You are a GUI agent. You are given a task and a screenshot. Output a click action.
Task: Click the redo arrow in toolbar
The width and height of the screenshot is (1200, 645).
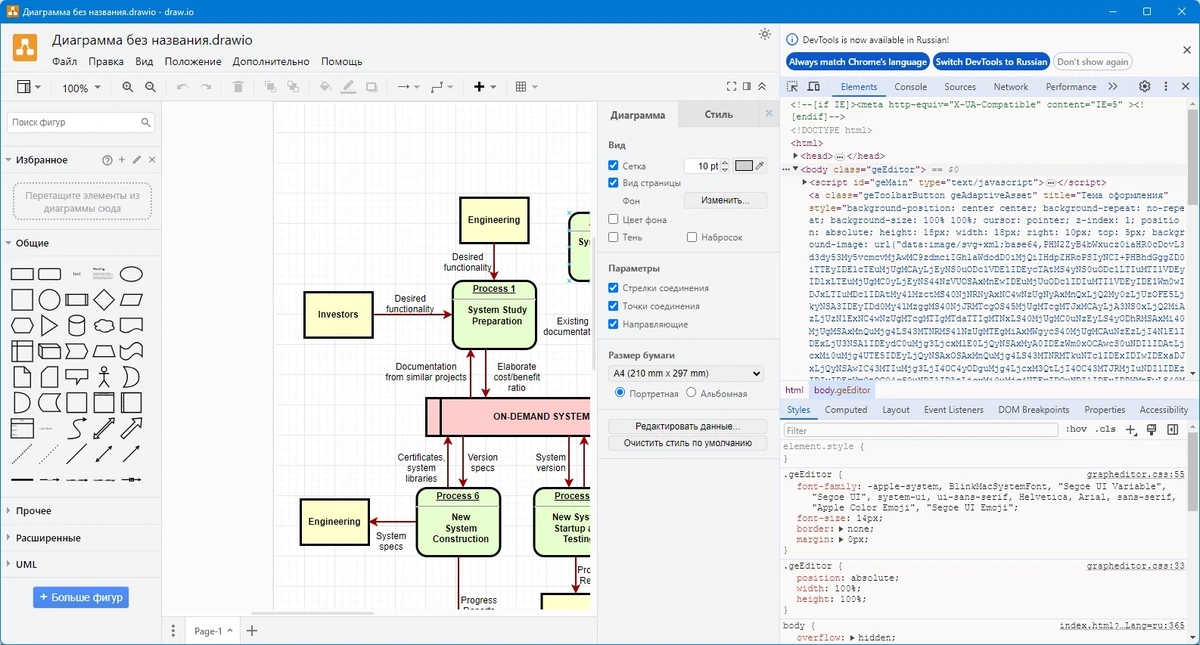tap(206, 87)
